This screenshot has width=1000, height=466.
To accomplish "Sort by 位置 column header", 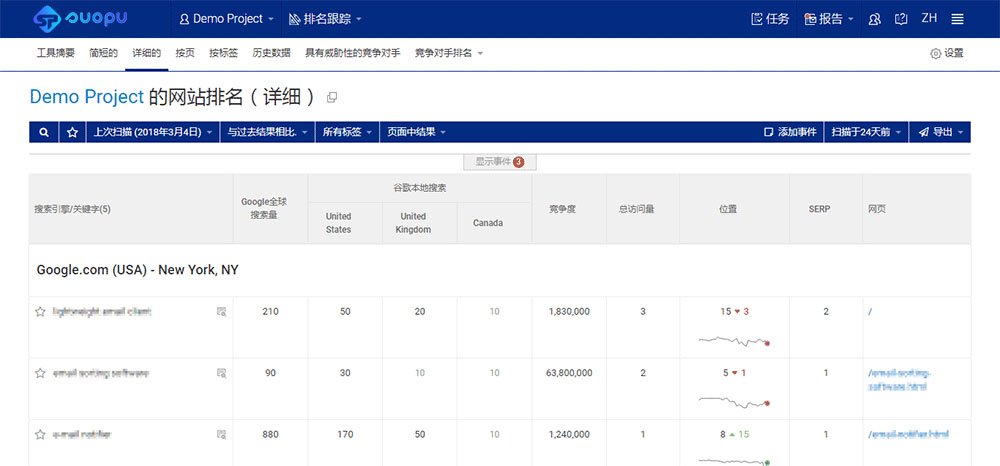I will click(734, 208).
